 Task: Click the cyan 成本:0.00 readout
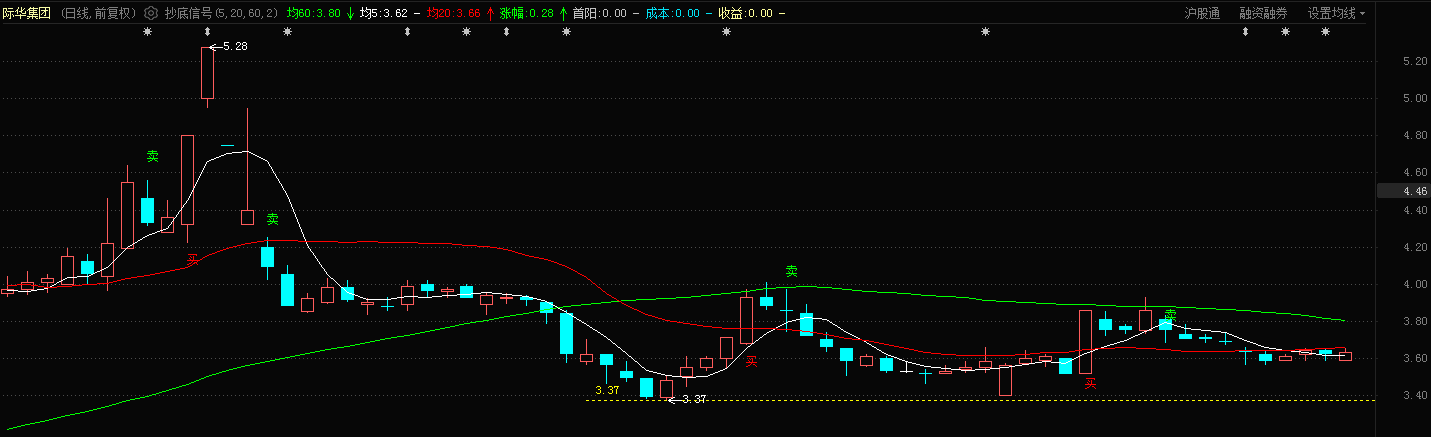pyautogui.click(x=672, y=13)
